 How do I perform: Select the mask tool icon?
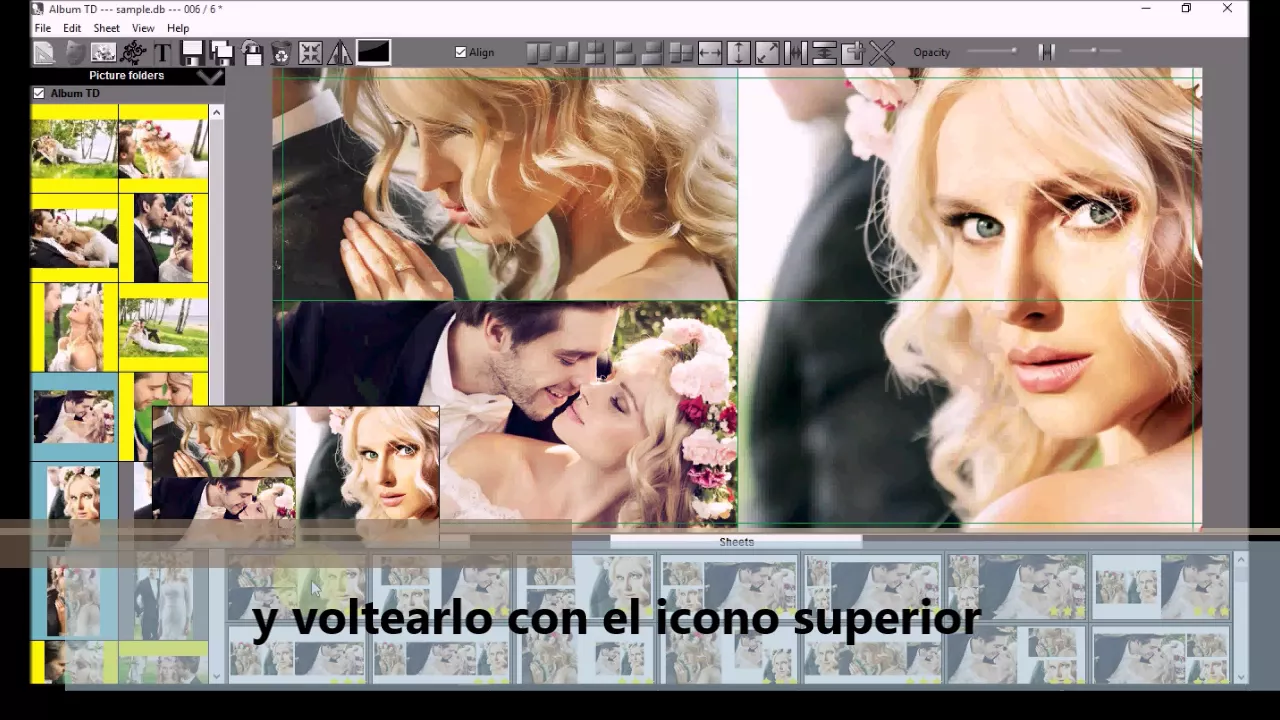[x=74, y=53]
